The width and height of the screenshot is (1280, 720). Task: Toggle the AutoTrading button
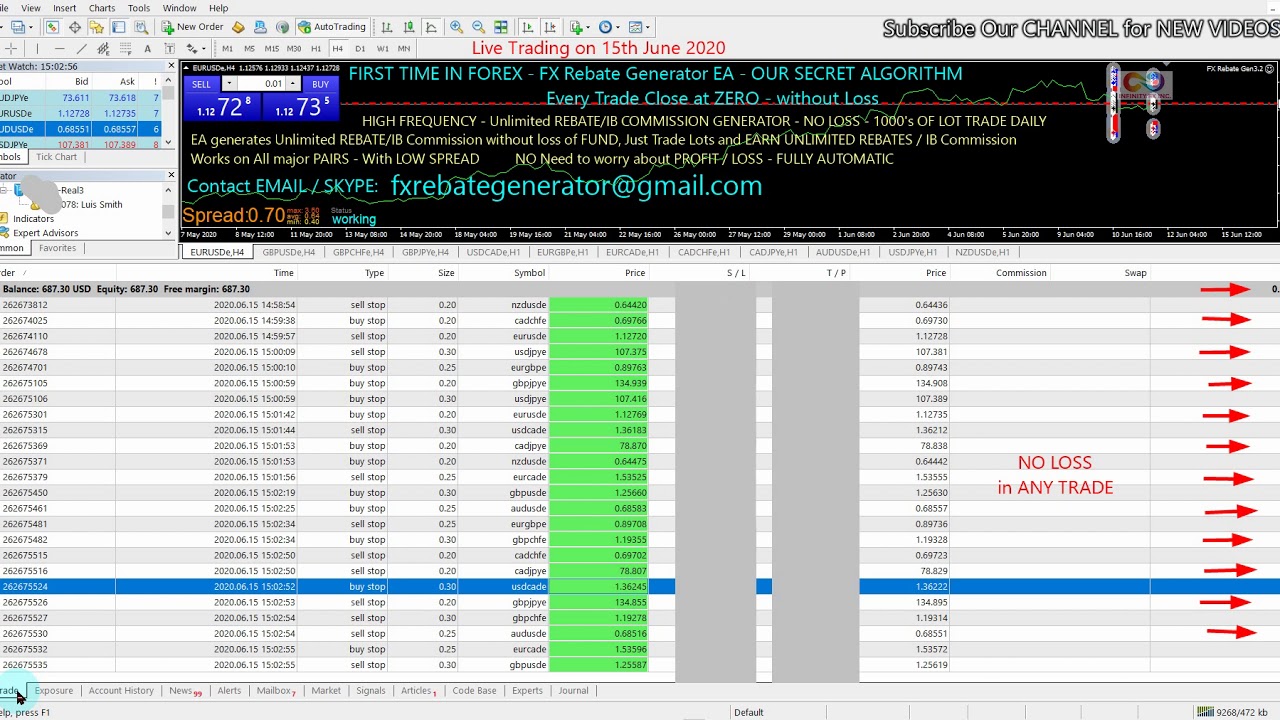point(333,27)
